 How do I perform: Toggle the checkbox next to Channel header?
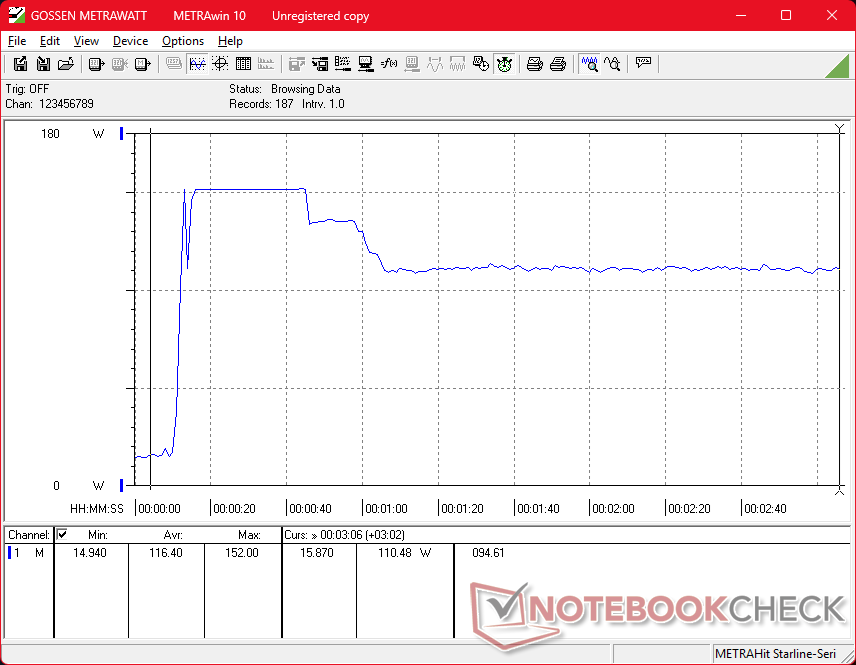click(62, 535)
